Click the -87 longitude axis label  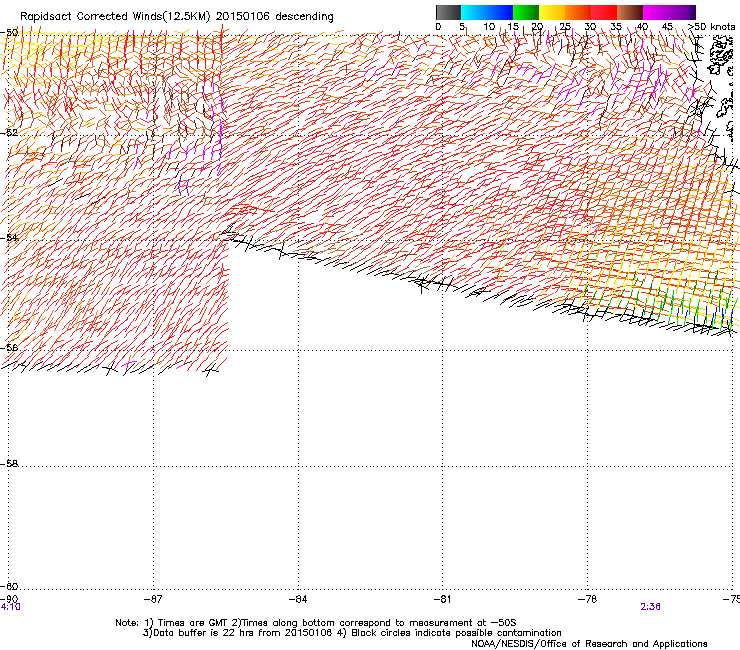pos(153,599)
